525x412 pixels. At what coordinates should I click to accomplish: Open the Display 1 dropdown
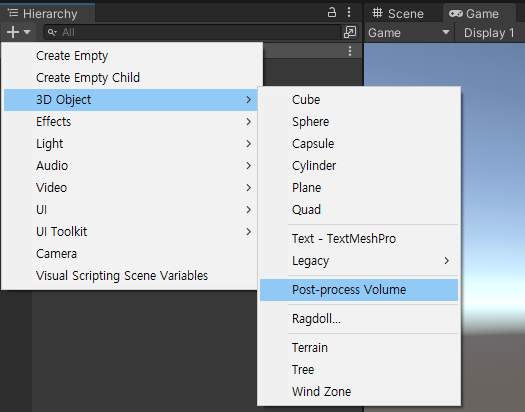tap(489, 33)
